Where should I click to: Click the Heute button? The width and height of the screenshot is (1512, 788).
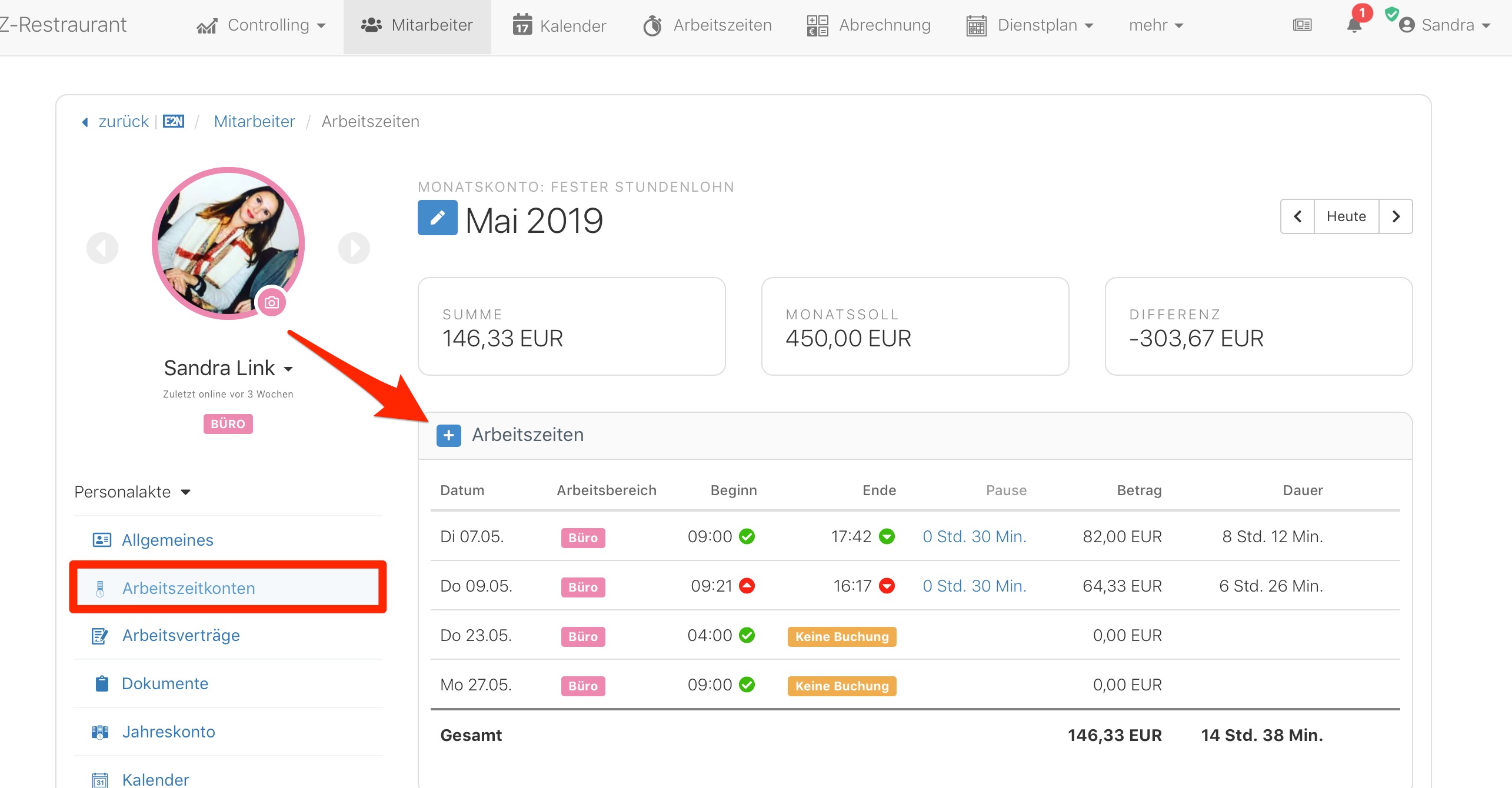(x=1346, y=216)
